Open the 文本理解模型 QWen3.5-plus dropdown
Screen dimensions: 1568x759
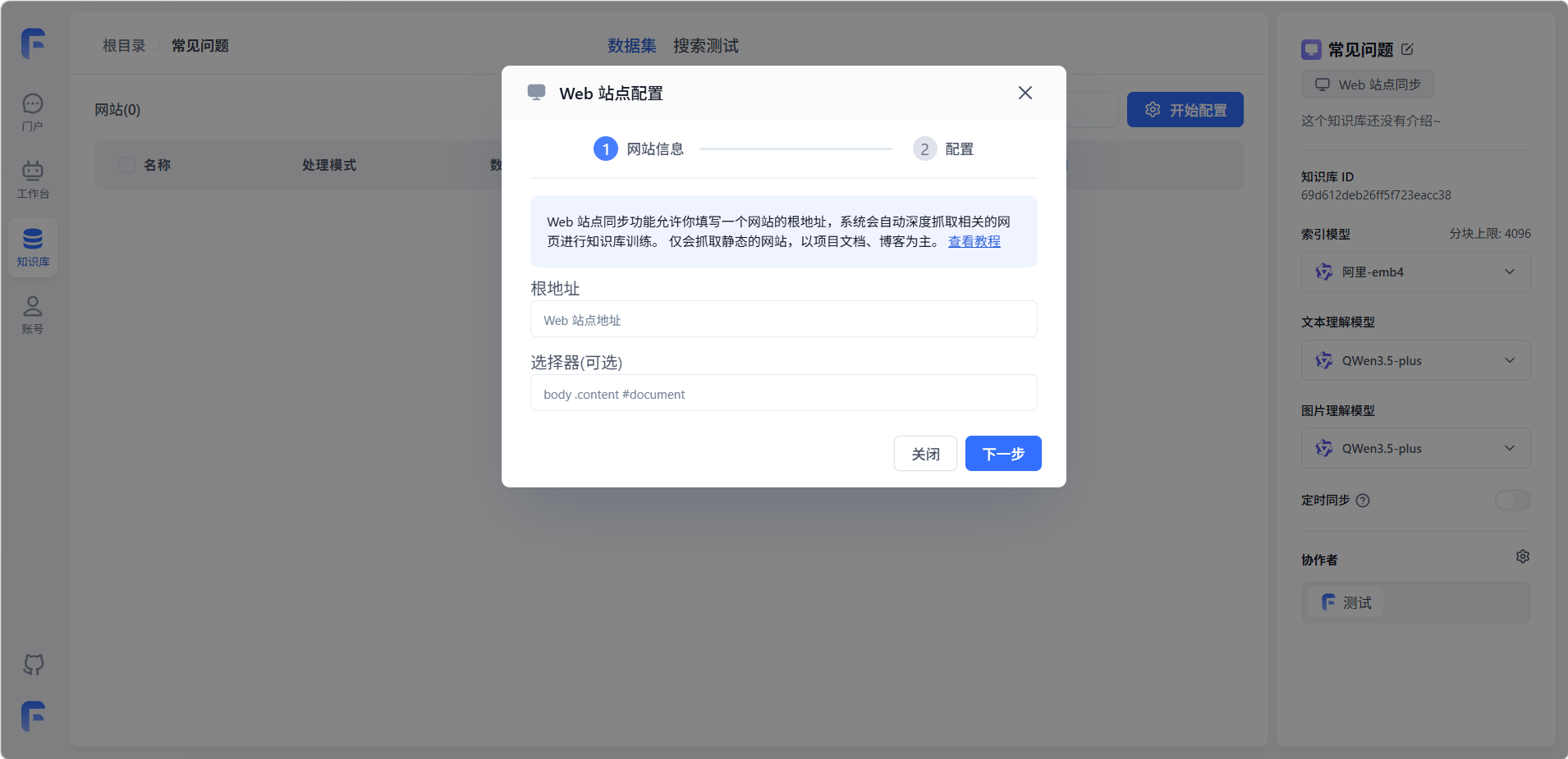(1415, 360)
